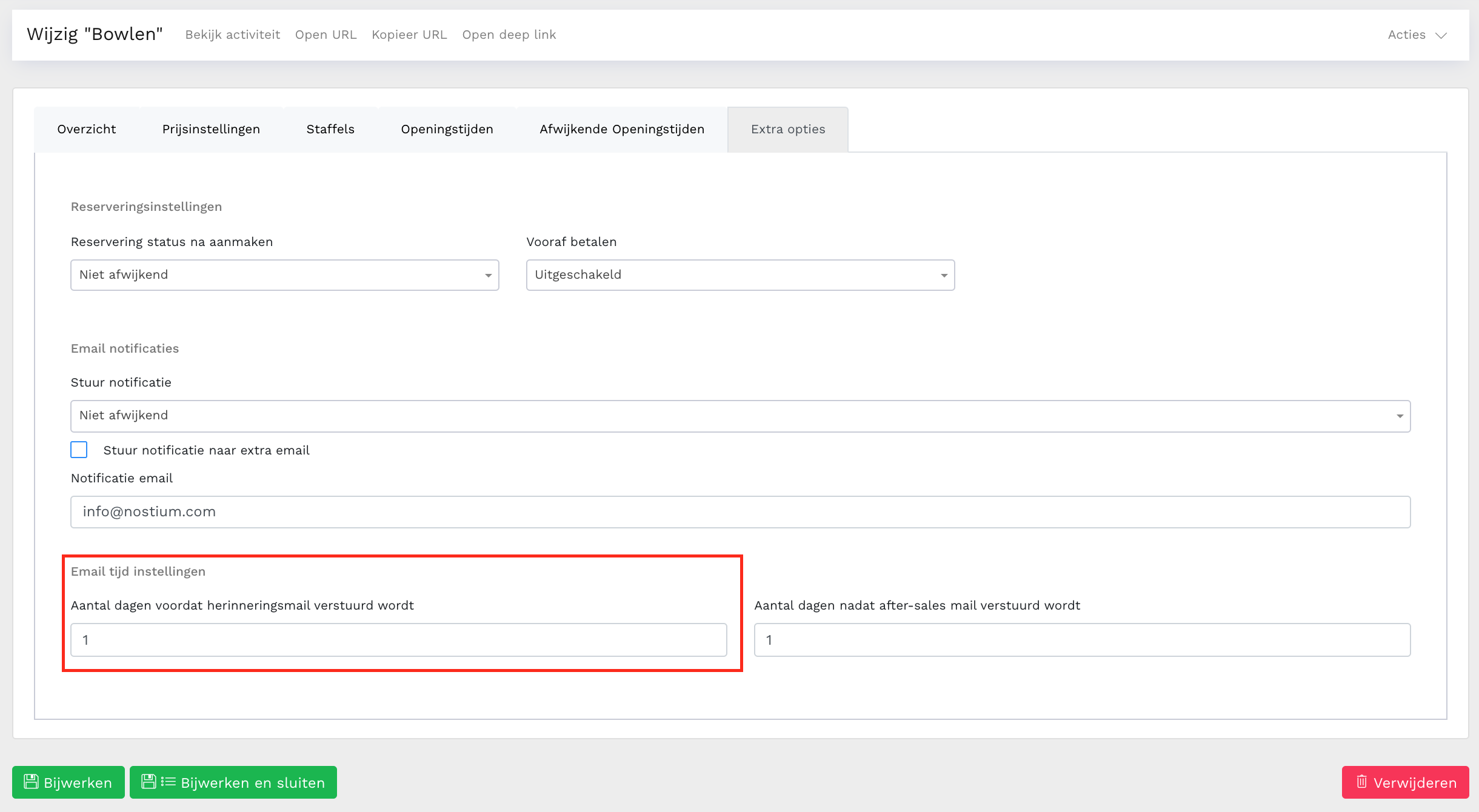Click the Kopieer URL link
The width and height of the screenshot is (1479, 812).
tap(409, 35)
